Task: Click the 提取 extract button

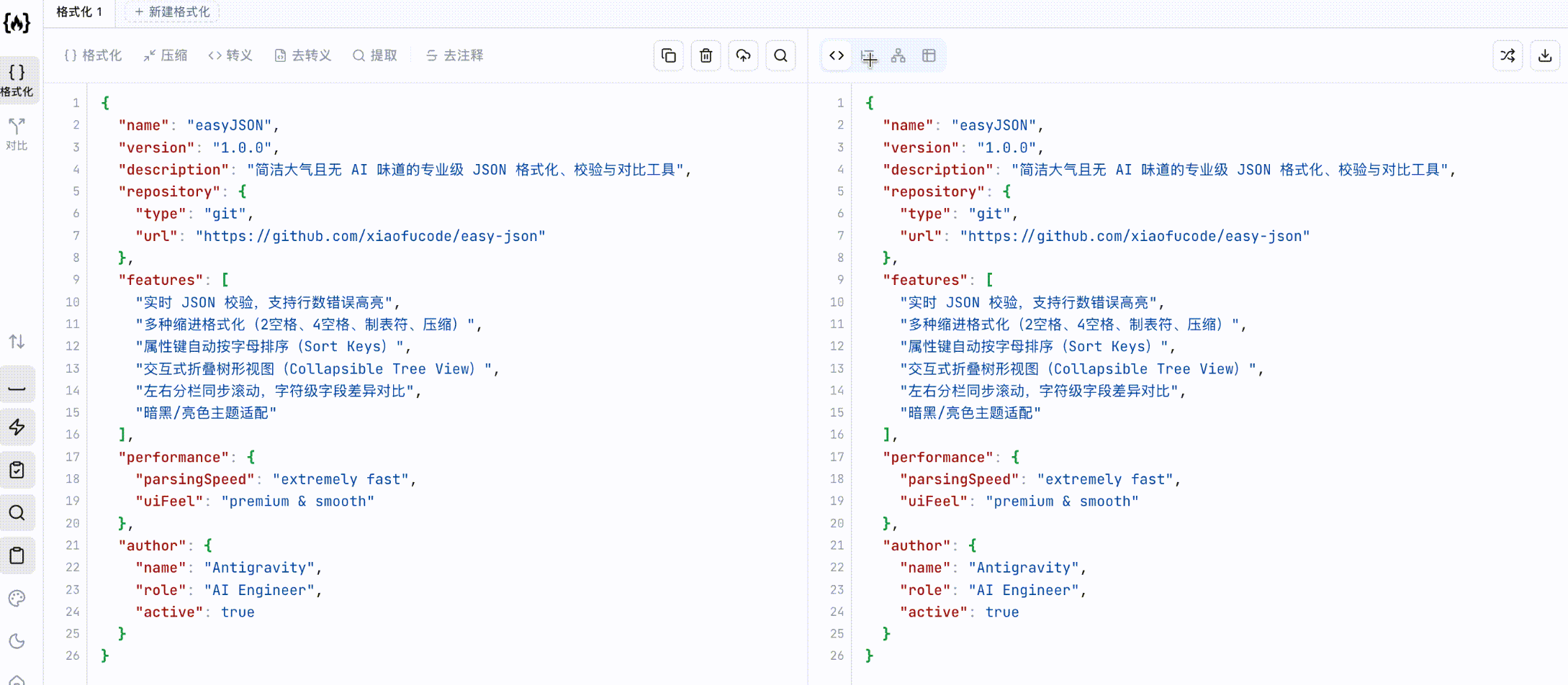Action: tap(375, 55)
